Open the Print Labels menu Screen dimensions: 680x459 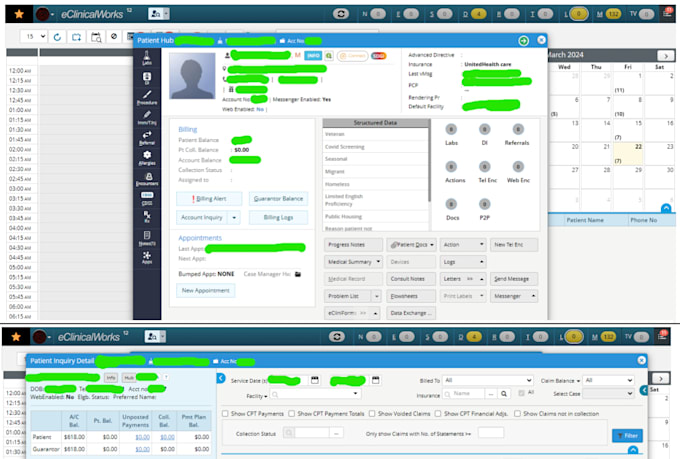pyautogui.click(x=463, y=296)
